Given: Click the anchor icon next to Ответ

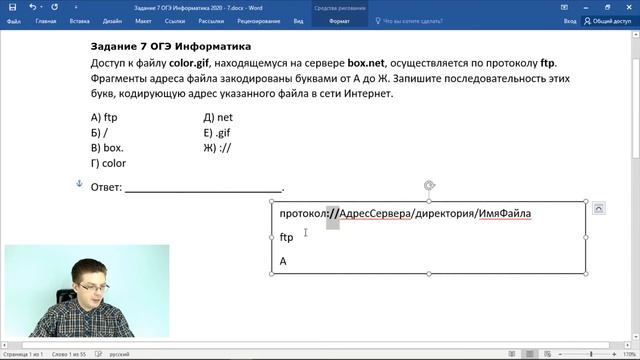Looking at the screenshot, I should click(x=80, y=183).
